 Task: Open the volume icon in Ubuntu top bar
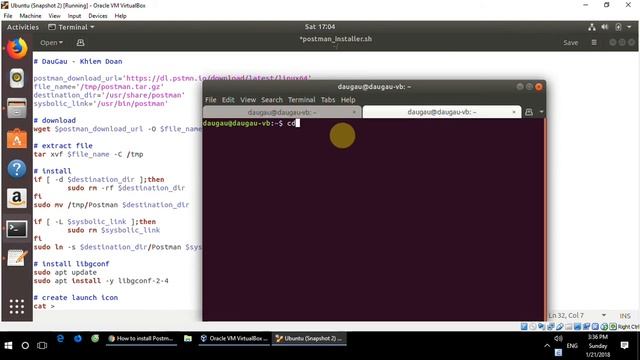(604, 27)
